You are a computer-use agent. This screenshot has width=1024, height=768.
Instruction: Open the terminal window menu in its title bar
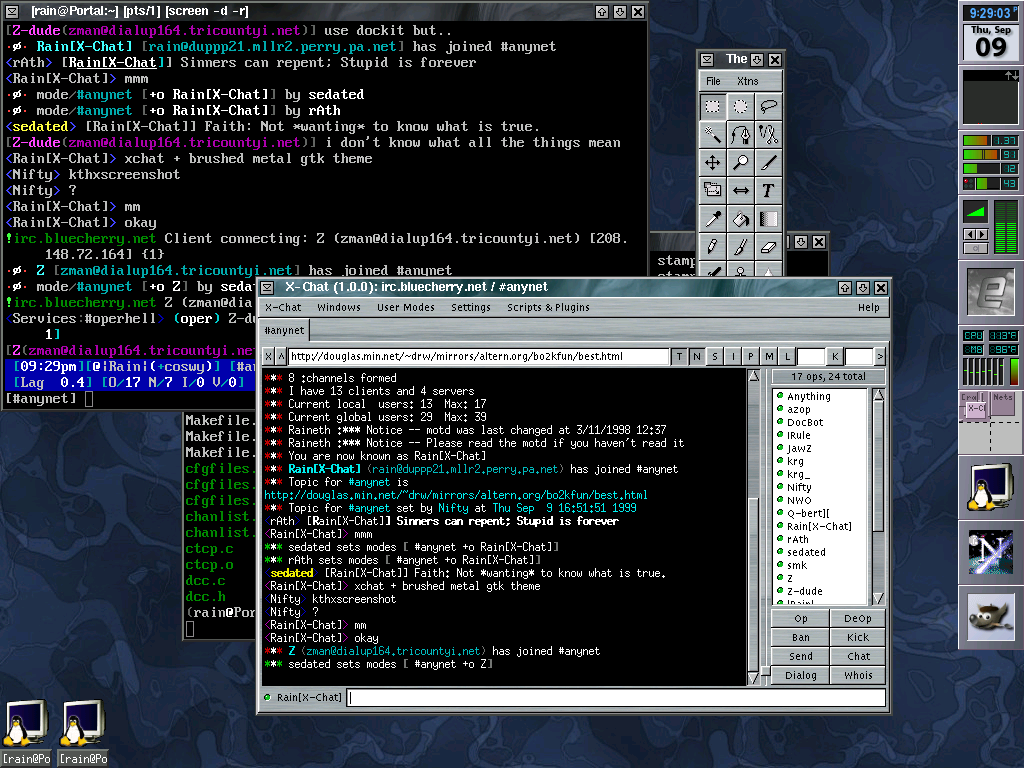coord(13,11)
